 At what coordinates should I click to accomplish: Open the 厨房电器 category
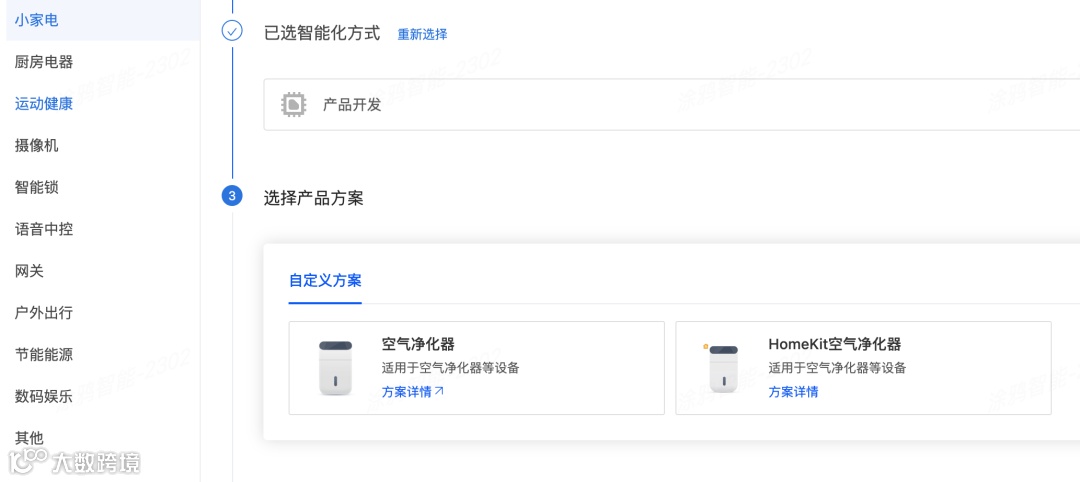(x=44, y=62)
